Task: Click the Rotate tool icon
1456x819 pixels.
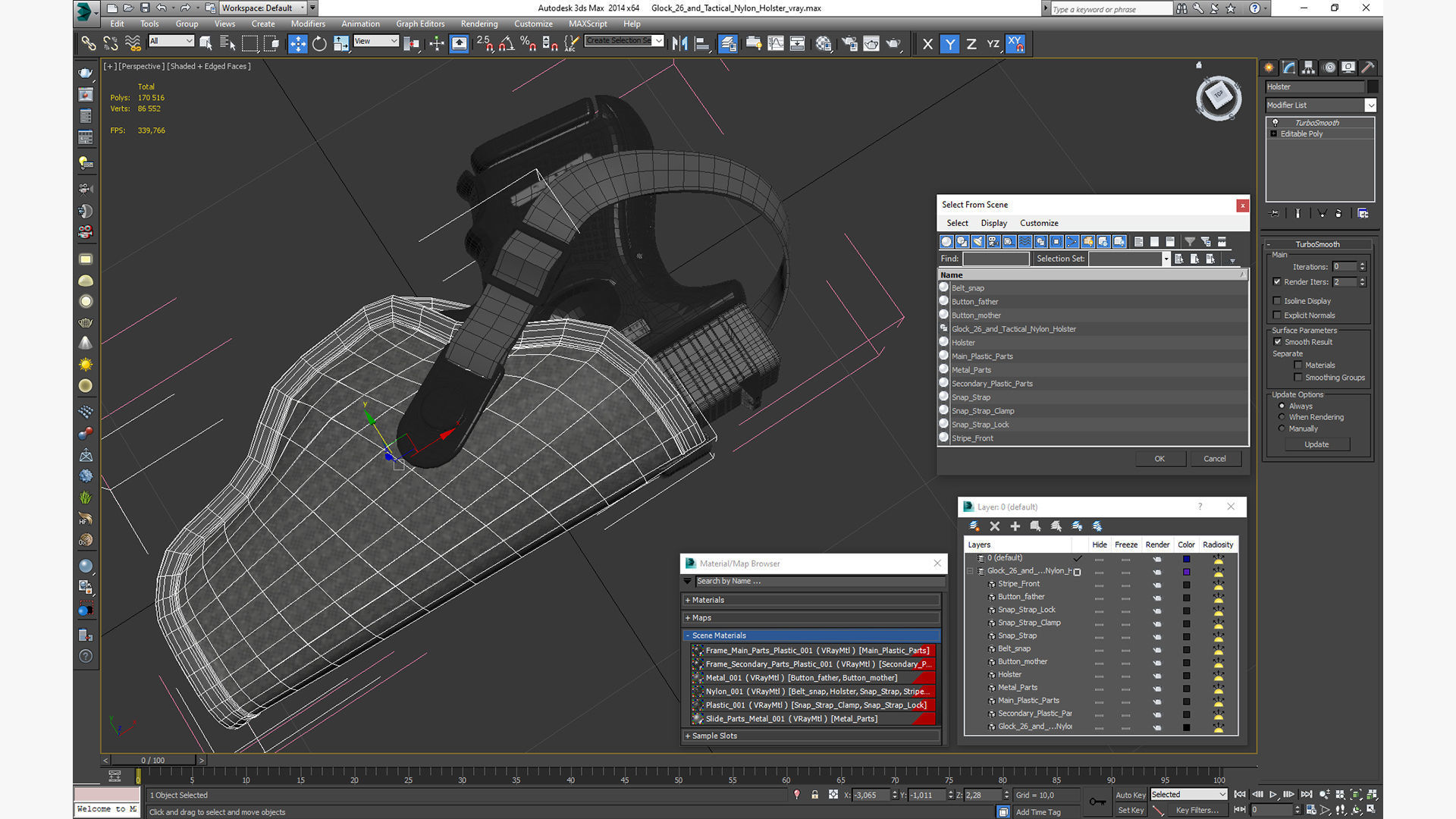Action: 319,44
